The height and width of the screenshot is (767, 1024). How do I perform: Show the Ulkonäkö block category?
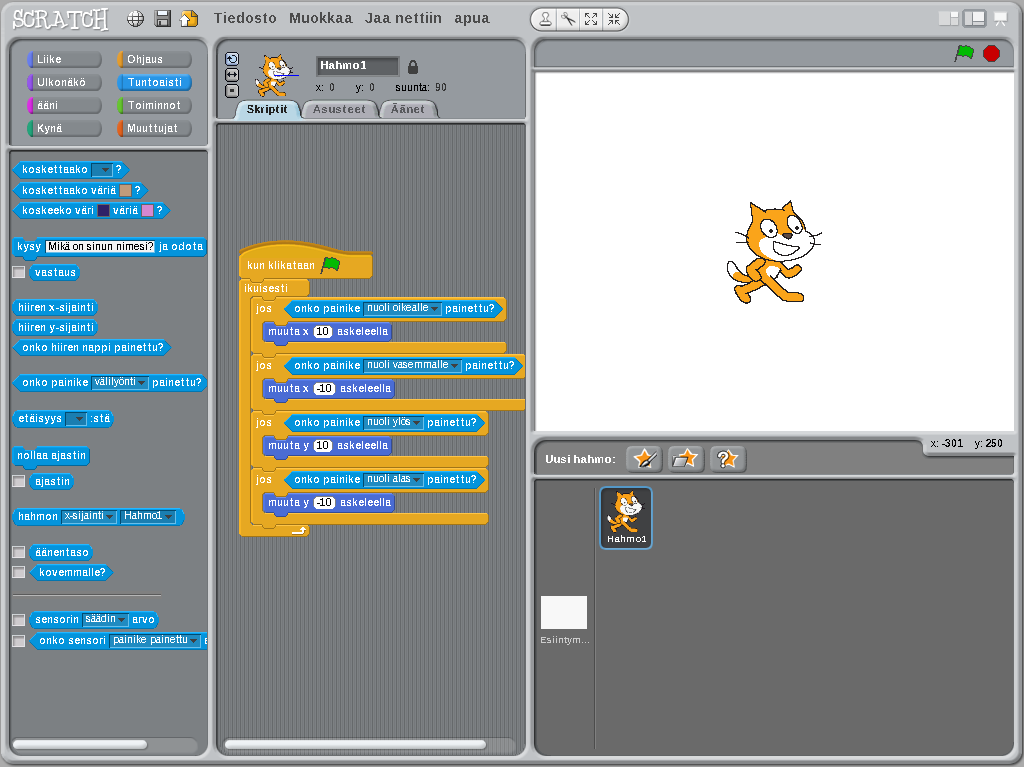pos(64,82)
